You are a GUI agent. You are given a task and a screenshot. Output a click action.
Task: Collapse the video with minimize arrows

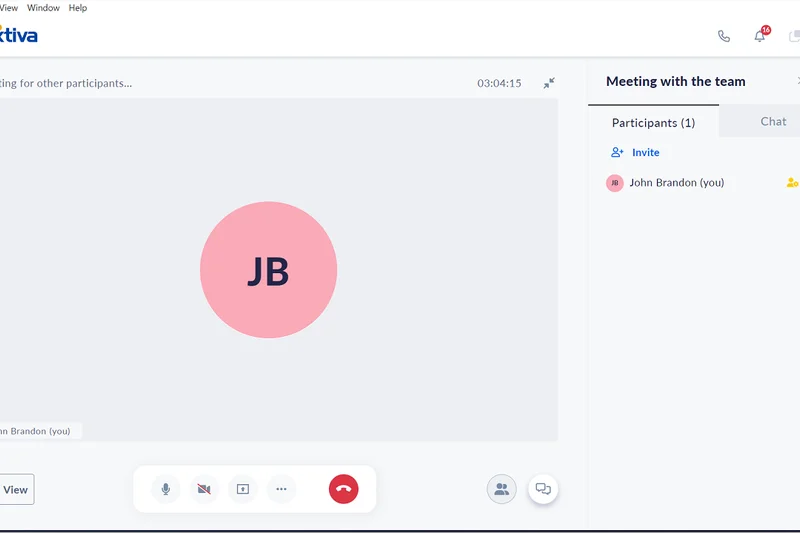pyautogui.click(x=549, y=83)
